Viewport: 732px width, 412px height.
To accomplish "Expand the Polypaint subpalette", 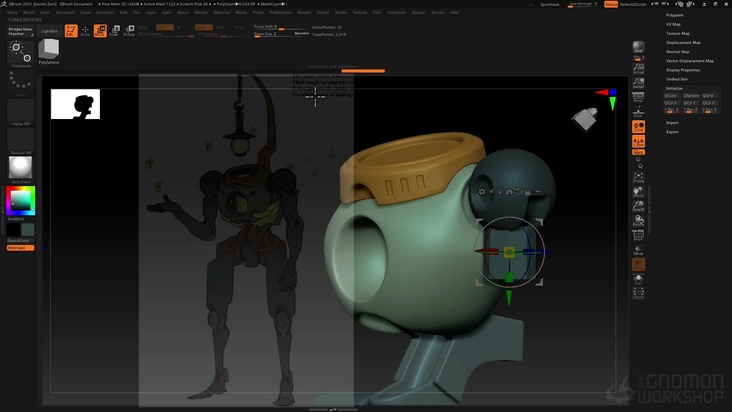I will pyautogui.click(x=675, y=15).
